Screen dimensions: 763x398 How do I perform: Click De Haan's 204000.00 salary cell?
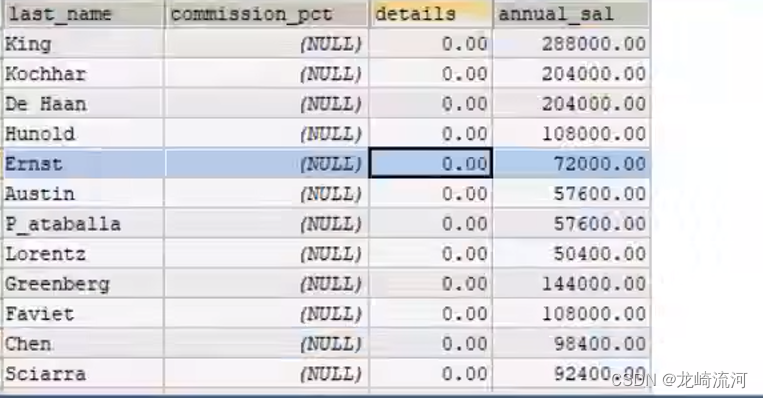click(x=571, y=104)
